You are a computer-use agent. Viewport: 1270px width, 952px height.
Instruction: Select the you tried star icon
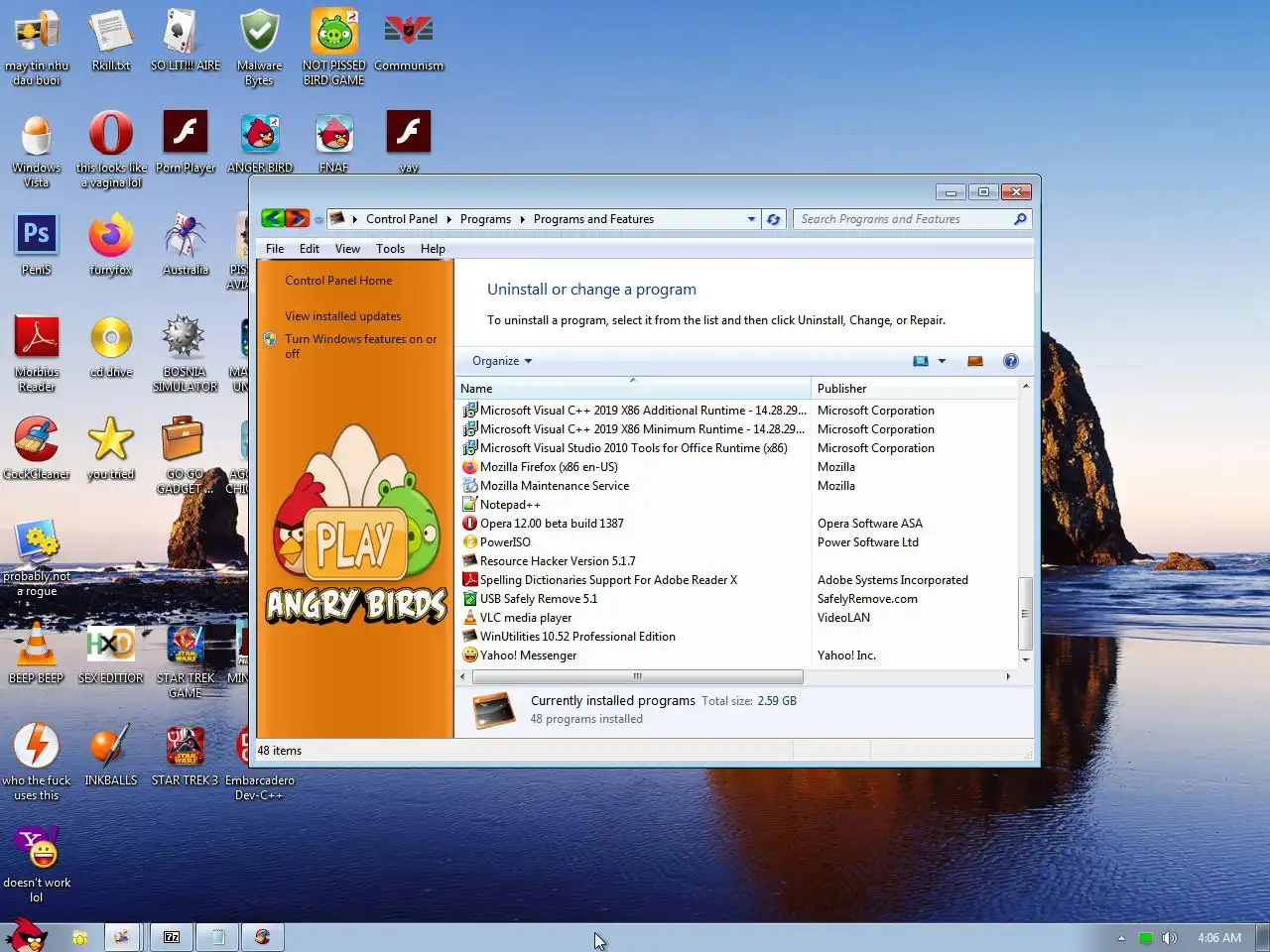point(111,448)
